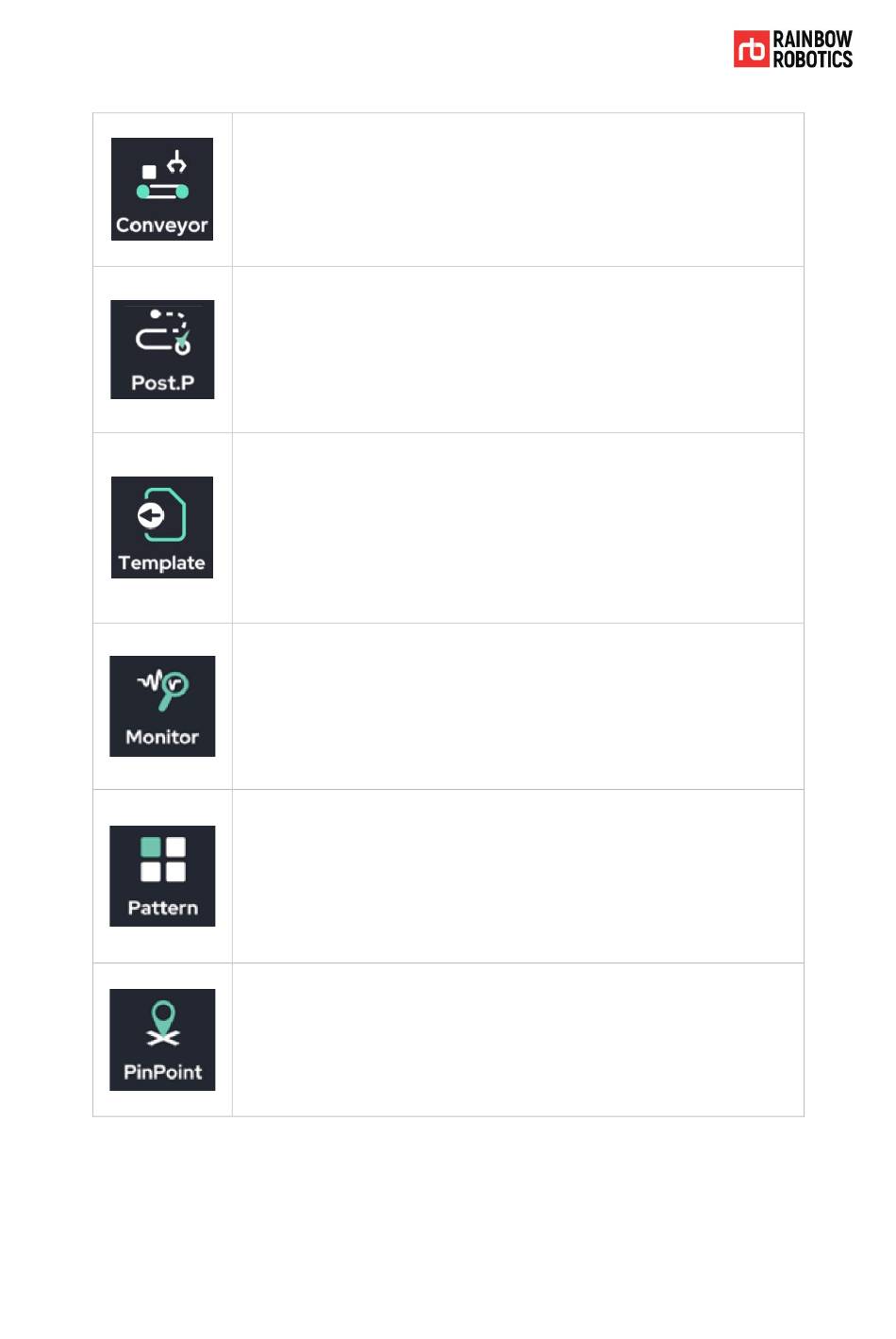Click the Conveyor command icon
Image resolution: width=896 pixels, height=1339 pixels.
coord(162,189)
